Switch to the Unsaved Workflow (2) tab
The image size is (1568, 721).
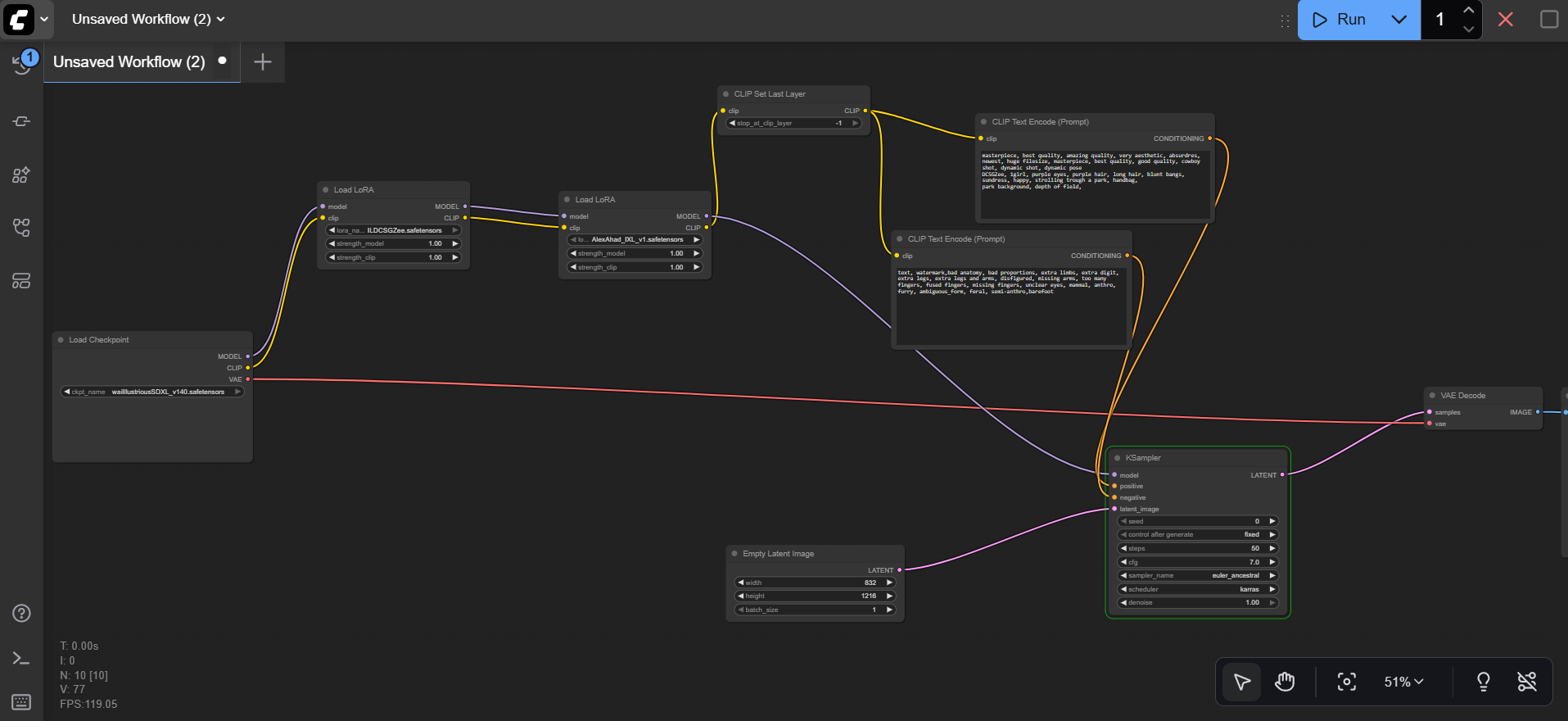(129, 62)
